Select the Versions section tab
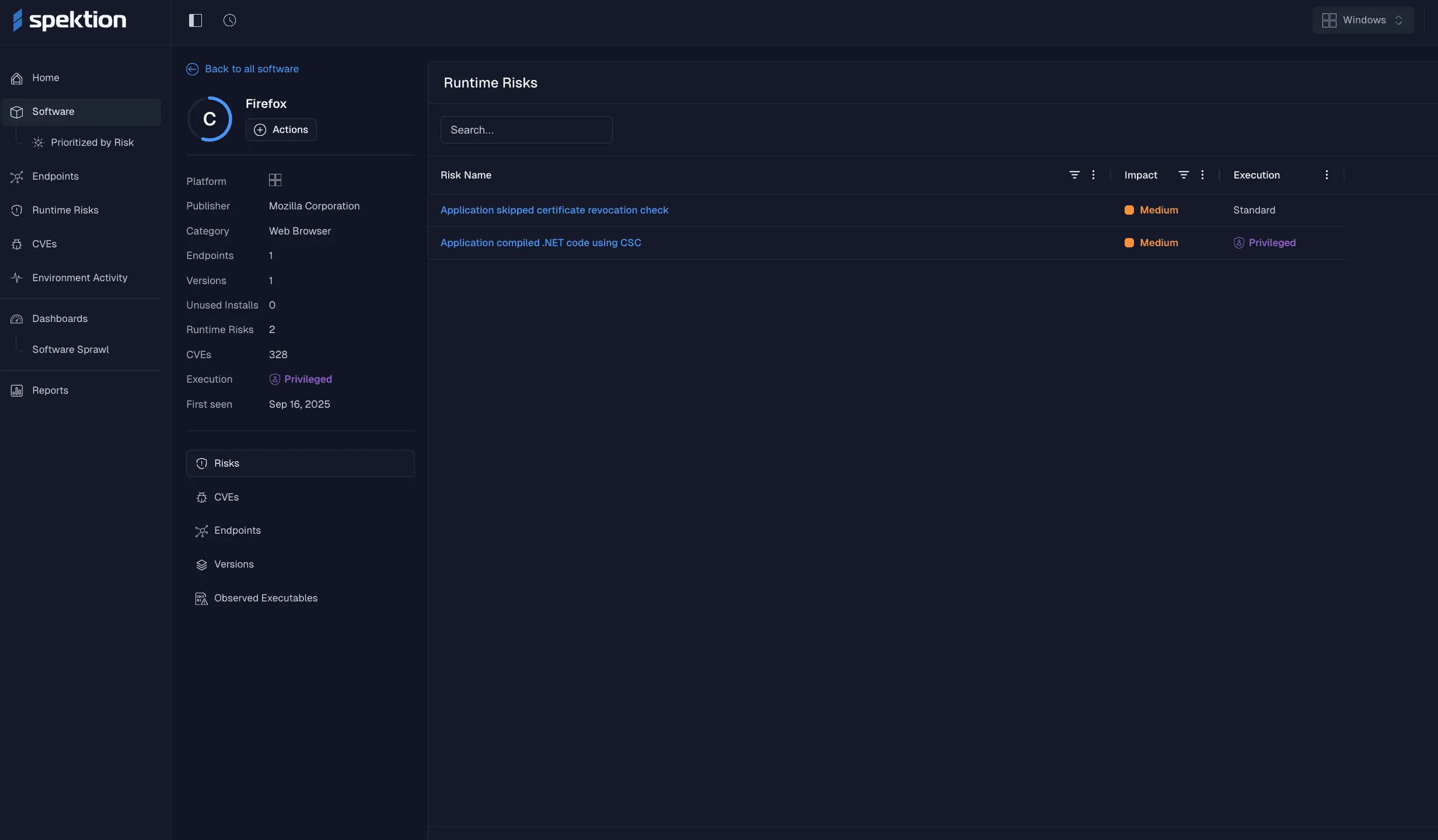This screenshot has height=840, width=1438. (233, 564)
